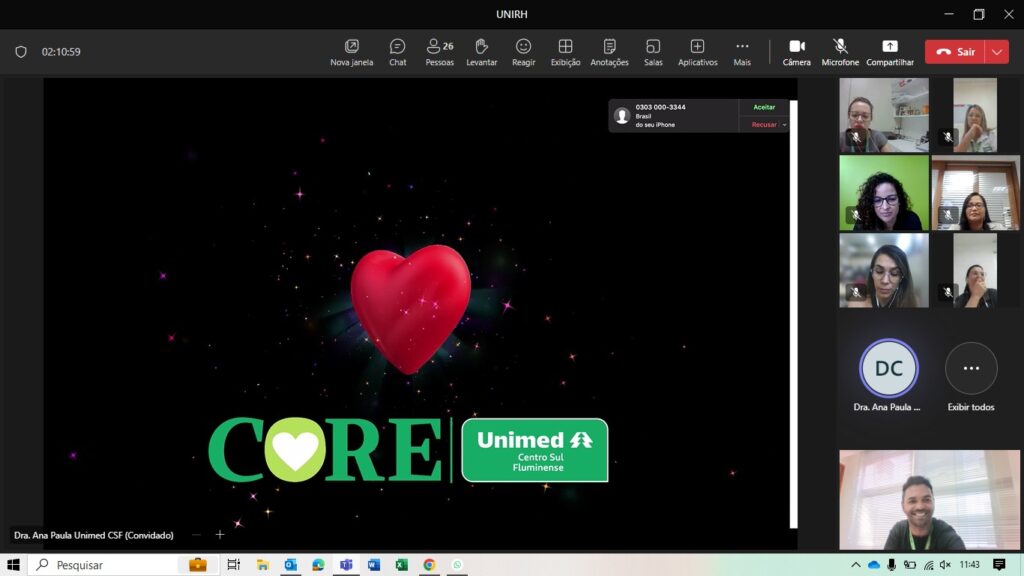Leave the meeting with Sair
The height and width of the screenshot is (576, 1024).
pyautogui.click(x=955, y=52)
